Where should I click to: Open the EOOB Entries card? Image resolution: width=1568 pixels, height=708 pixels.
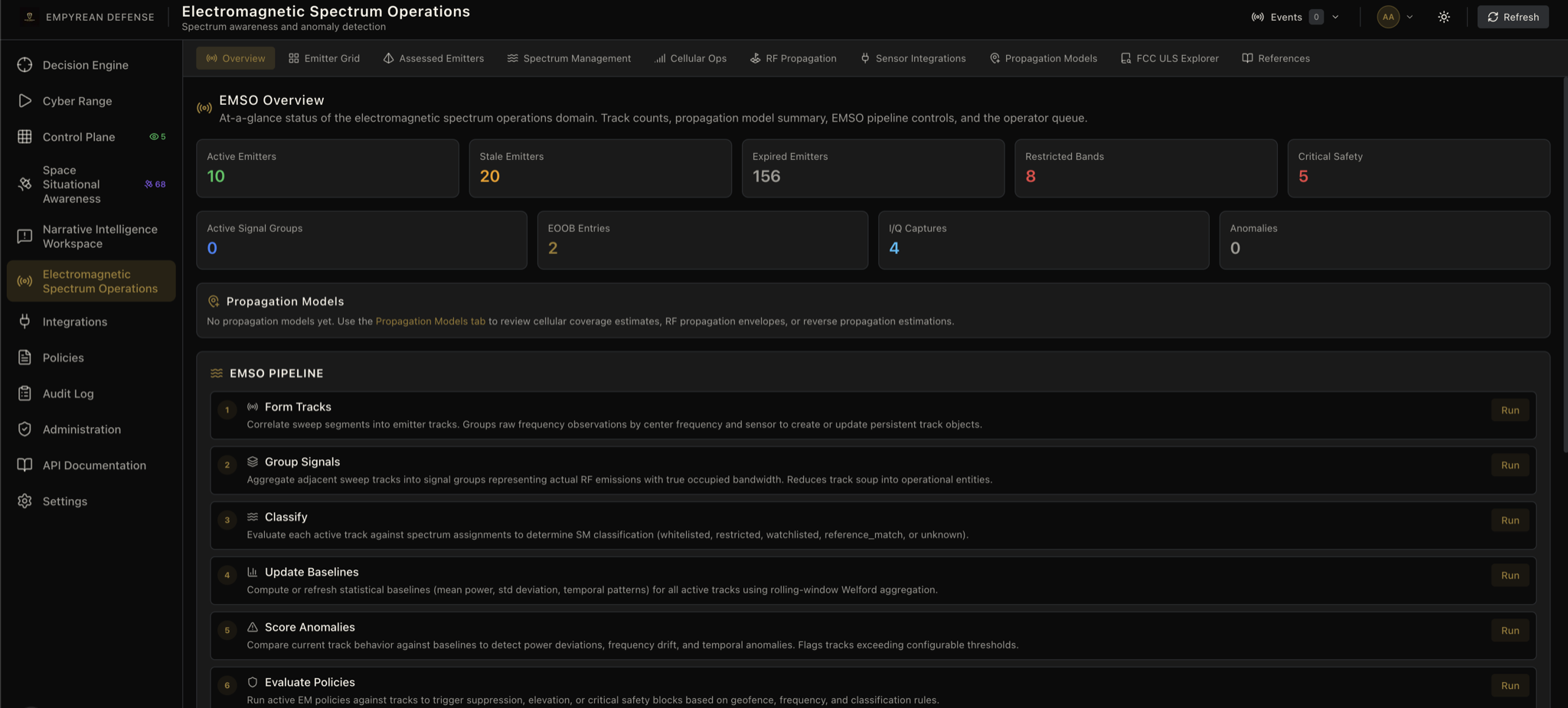point(703,240)
